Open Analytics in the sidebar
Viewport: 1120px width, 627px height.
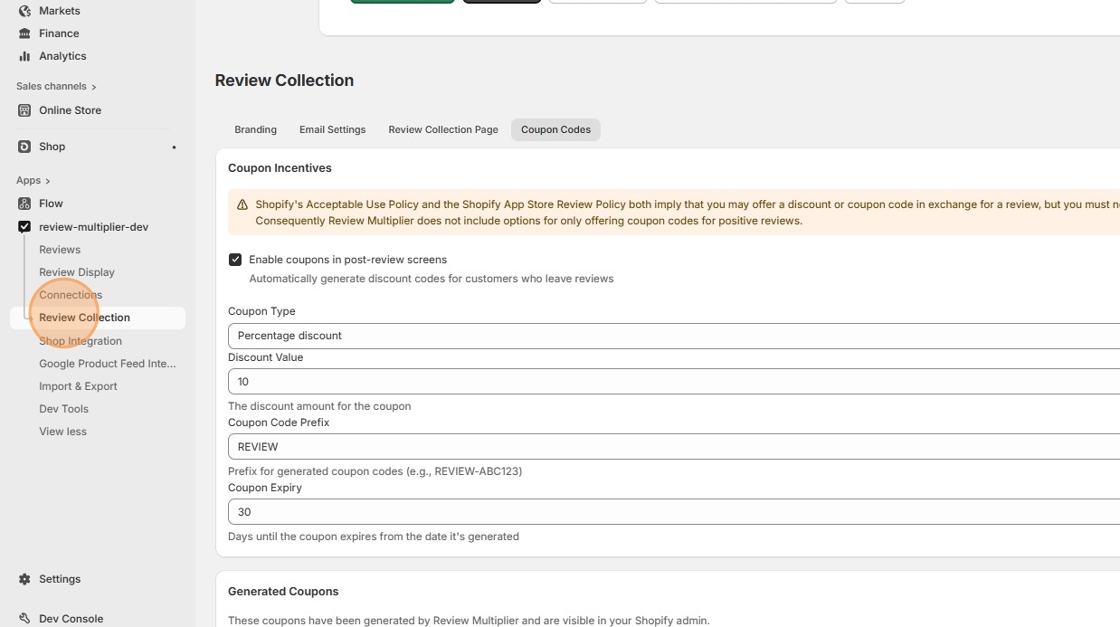62,56
